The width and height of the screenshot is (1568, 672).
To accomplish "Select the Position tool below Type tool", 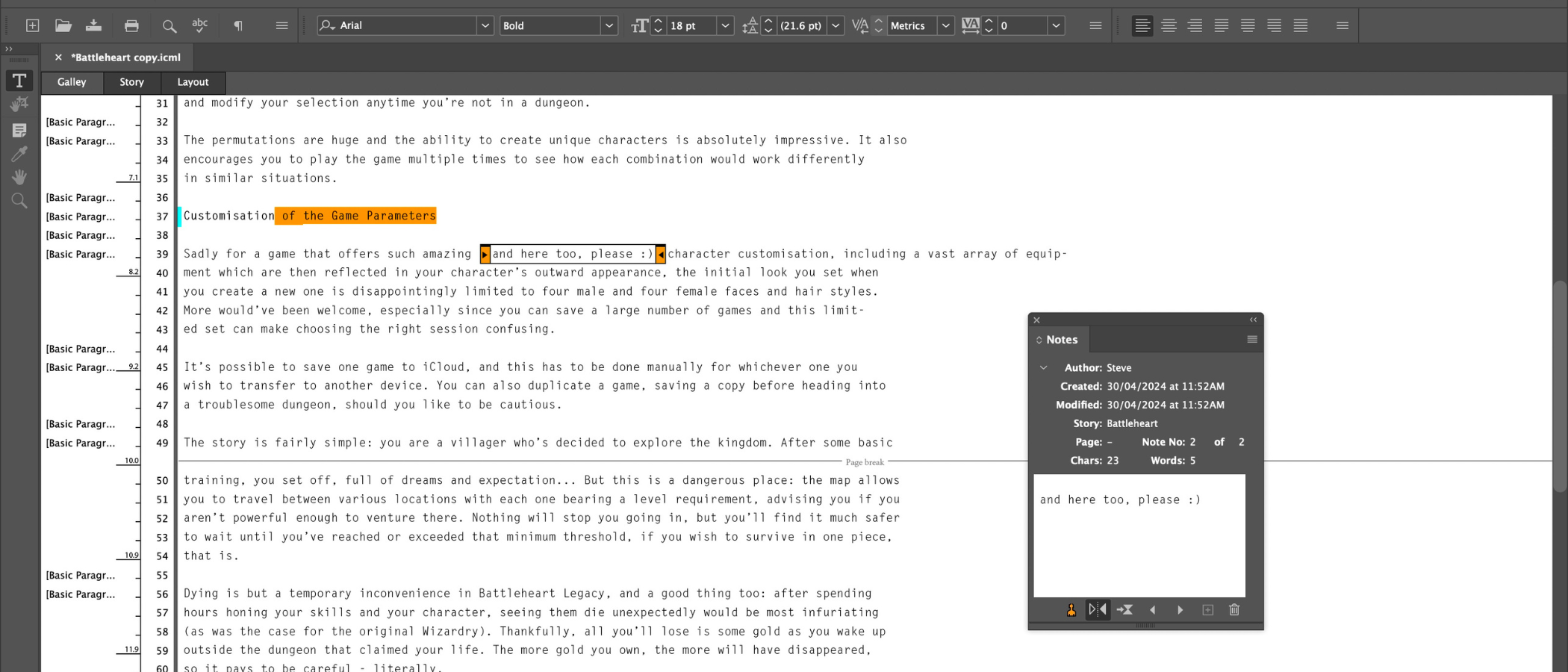I will click(19, 105).
